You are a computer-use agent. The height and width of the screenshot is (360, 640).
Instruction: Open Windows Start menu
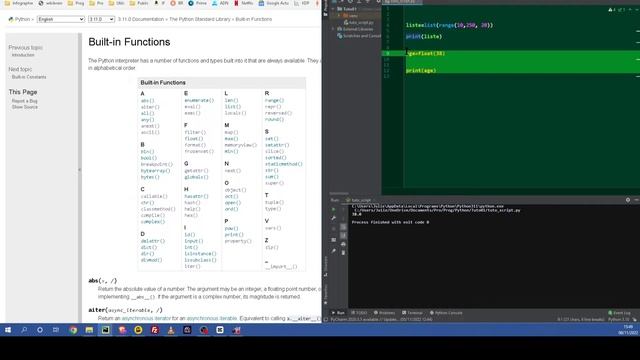tap(8, 330)
